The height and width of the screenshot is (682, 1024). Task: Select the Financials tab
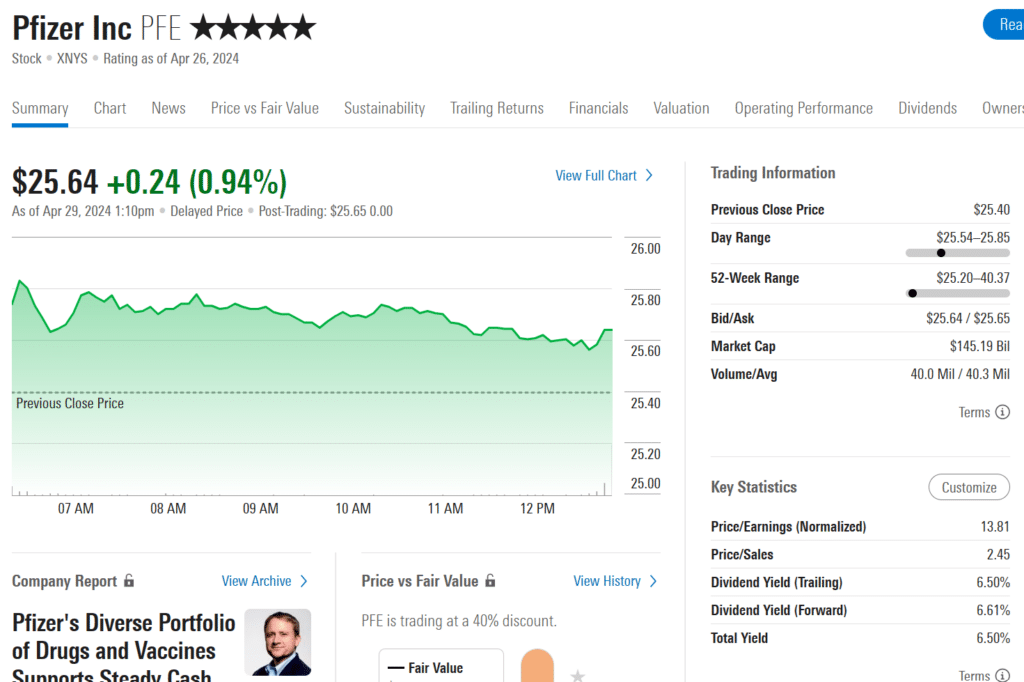(598, 108)
